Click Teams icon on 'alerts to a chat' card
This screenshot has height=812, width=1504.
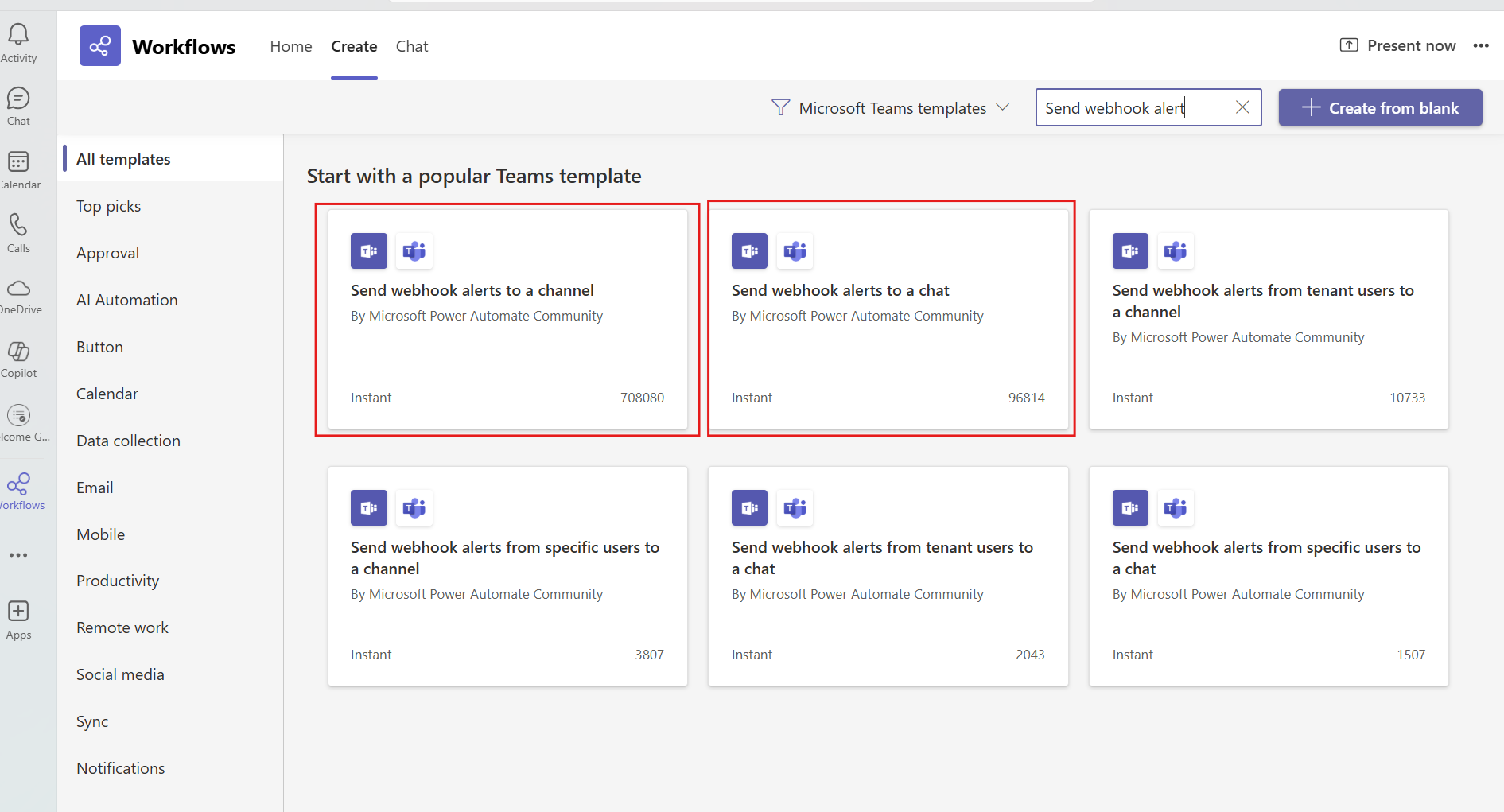coord(795,251)
